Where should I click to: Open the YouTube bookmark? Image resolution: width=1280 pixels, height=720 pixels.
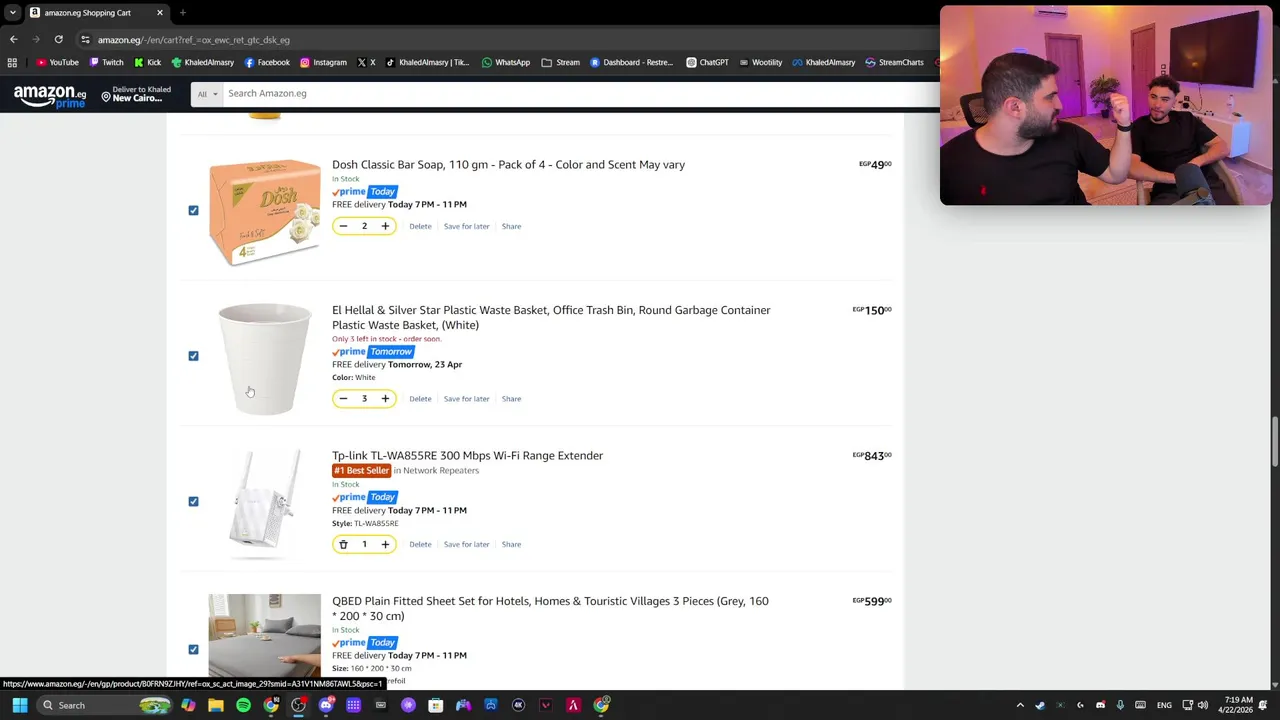[57, 62]
